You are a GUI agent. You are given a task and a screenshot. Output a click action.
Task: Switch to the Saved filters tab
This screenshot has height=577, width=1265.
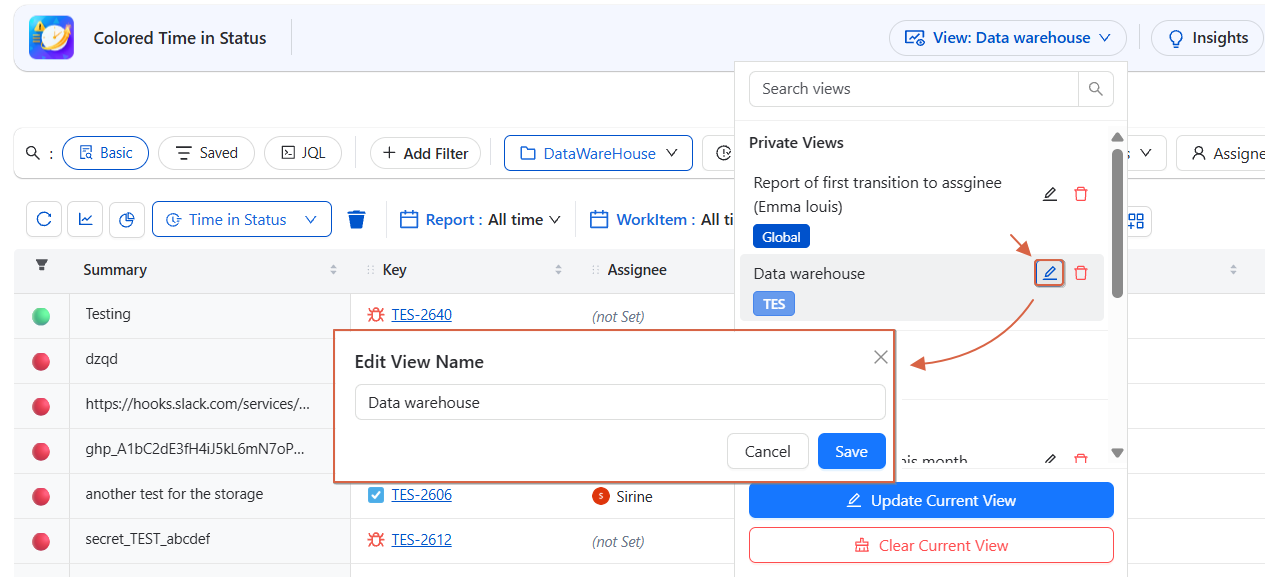(x=206, y=153)
